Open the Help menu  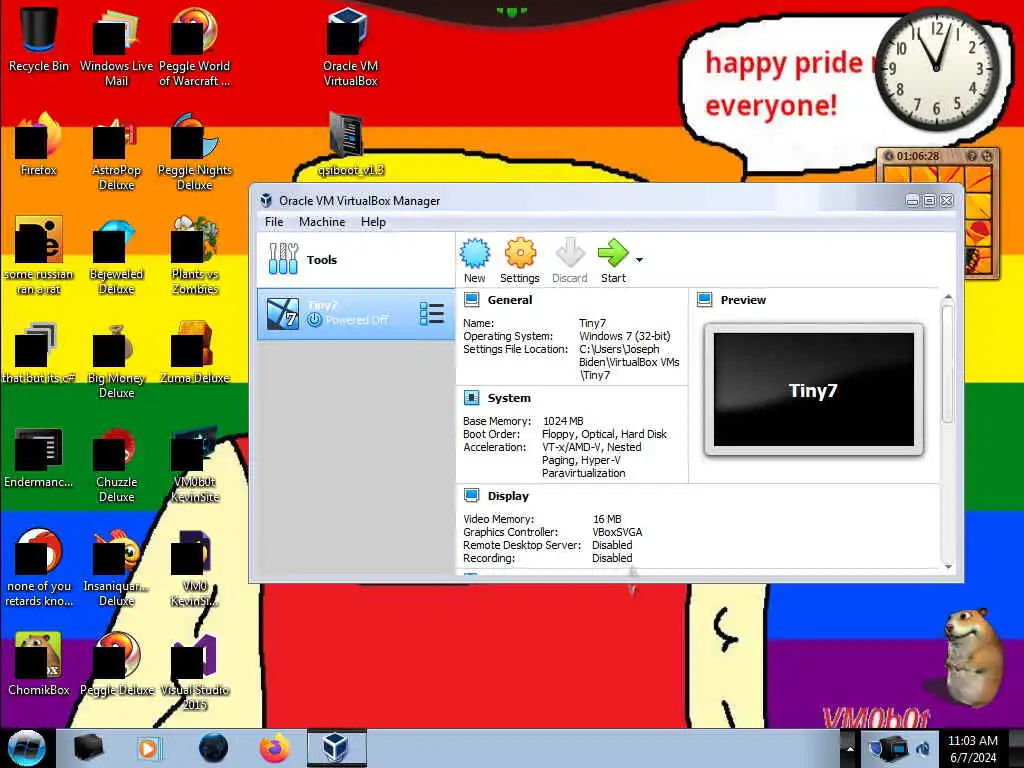point(373,222)
